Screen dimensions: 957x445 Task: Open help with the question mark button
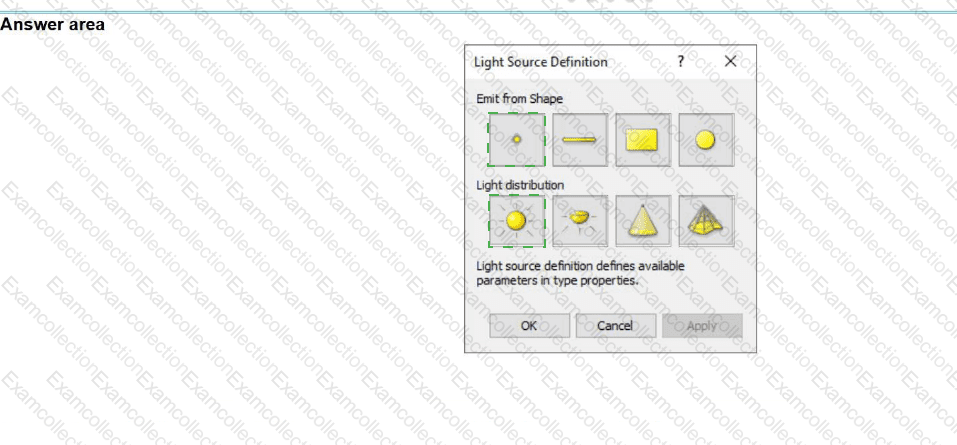(x=681, y=61)
